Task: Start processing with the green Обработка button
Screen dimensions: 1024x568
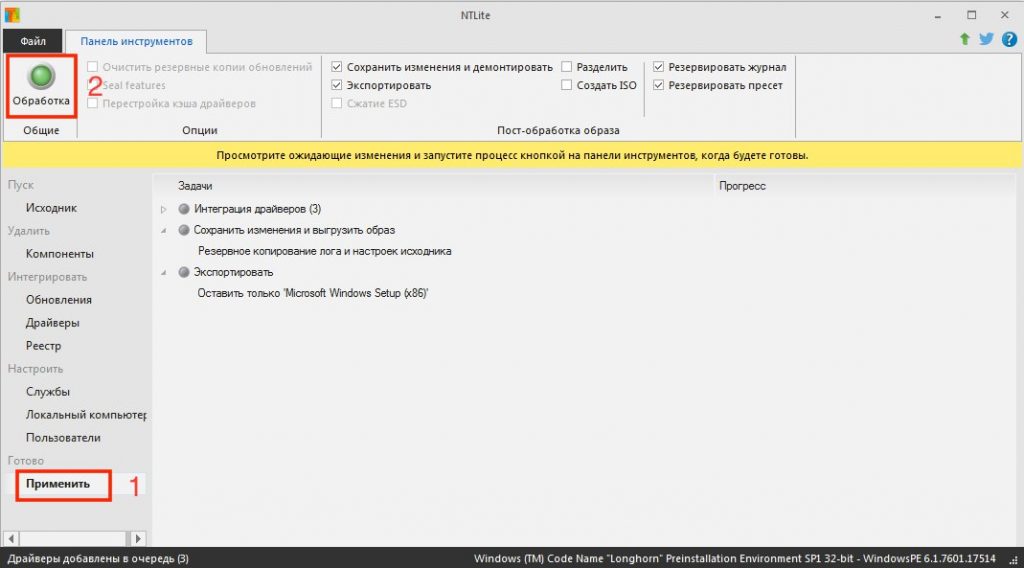Action: [x=41, y=86]
